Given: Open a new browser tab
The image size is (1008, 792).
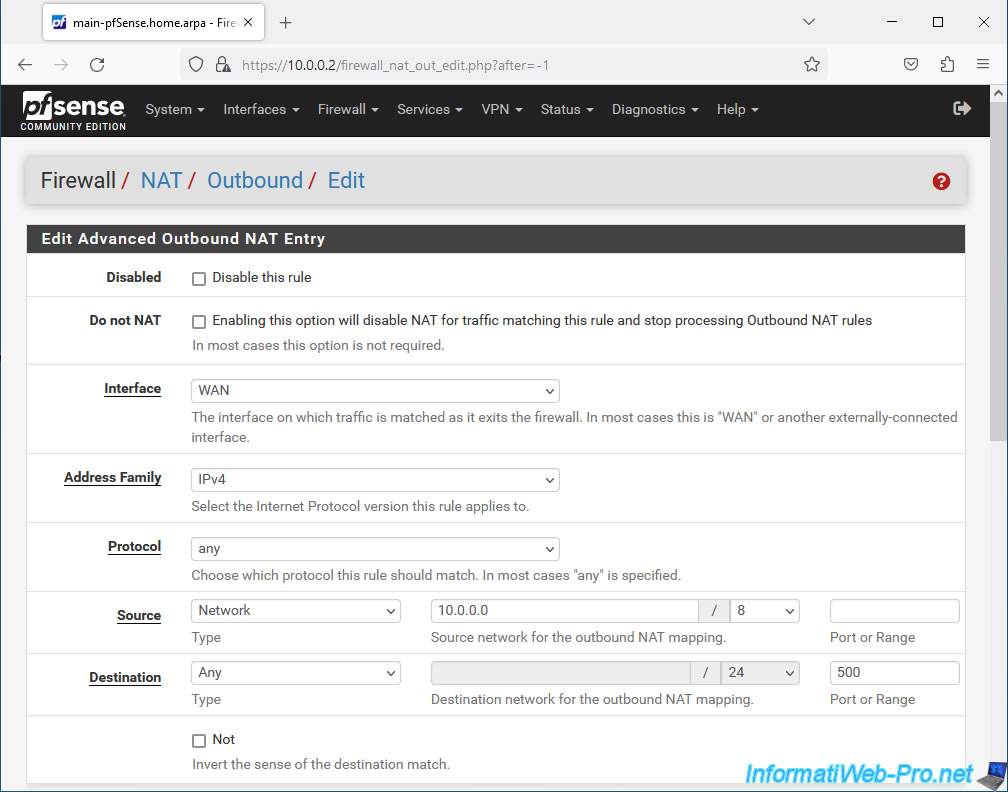Looking at the screenshot, I should pos(286,22).
